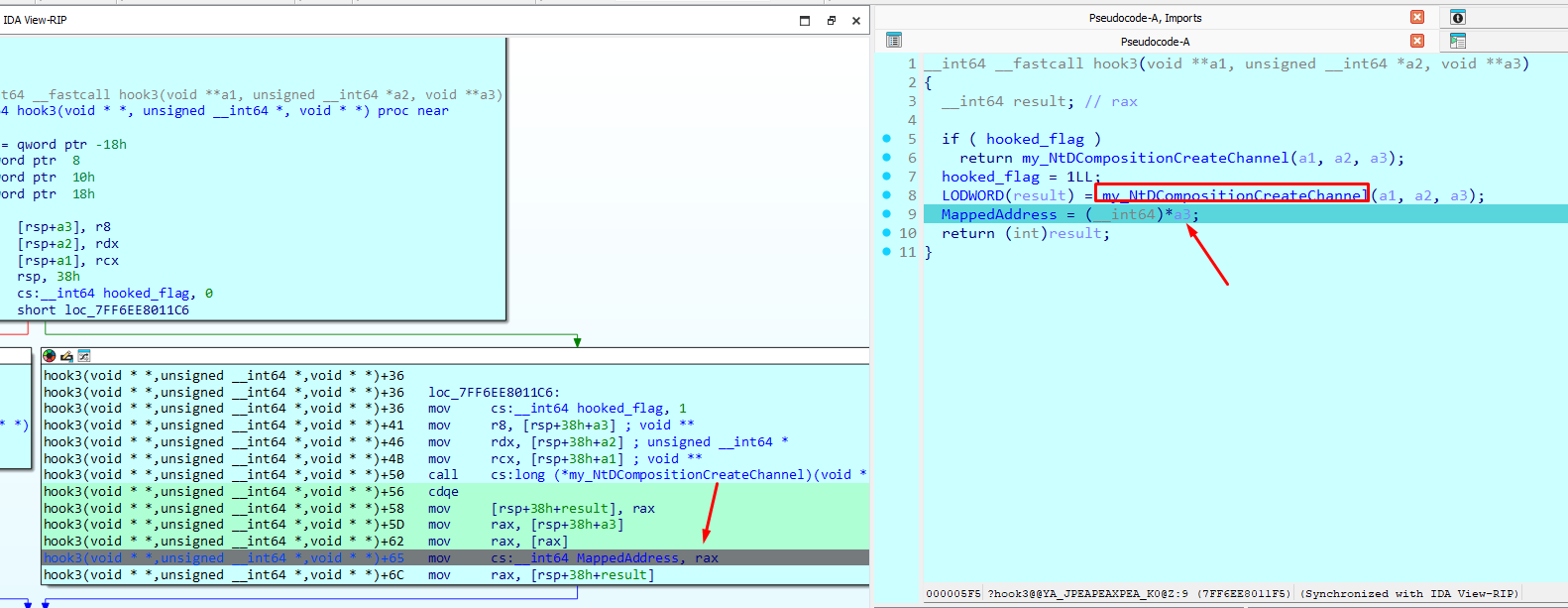
Task: Click line number 1 in pseudocode gutter
Action: (912, 63)
